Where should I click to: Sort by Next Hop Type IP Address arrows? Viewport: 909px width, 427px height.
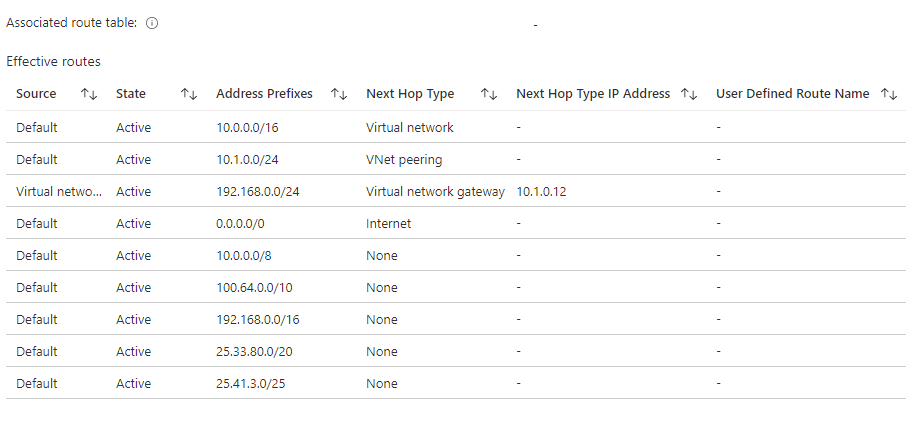pos(689,94)
